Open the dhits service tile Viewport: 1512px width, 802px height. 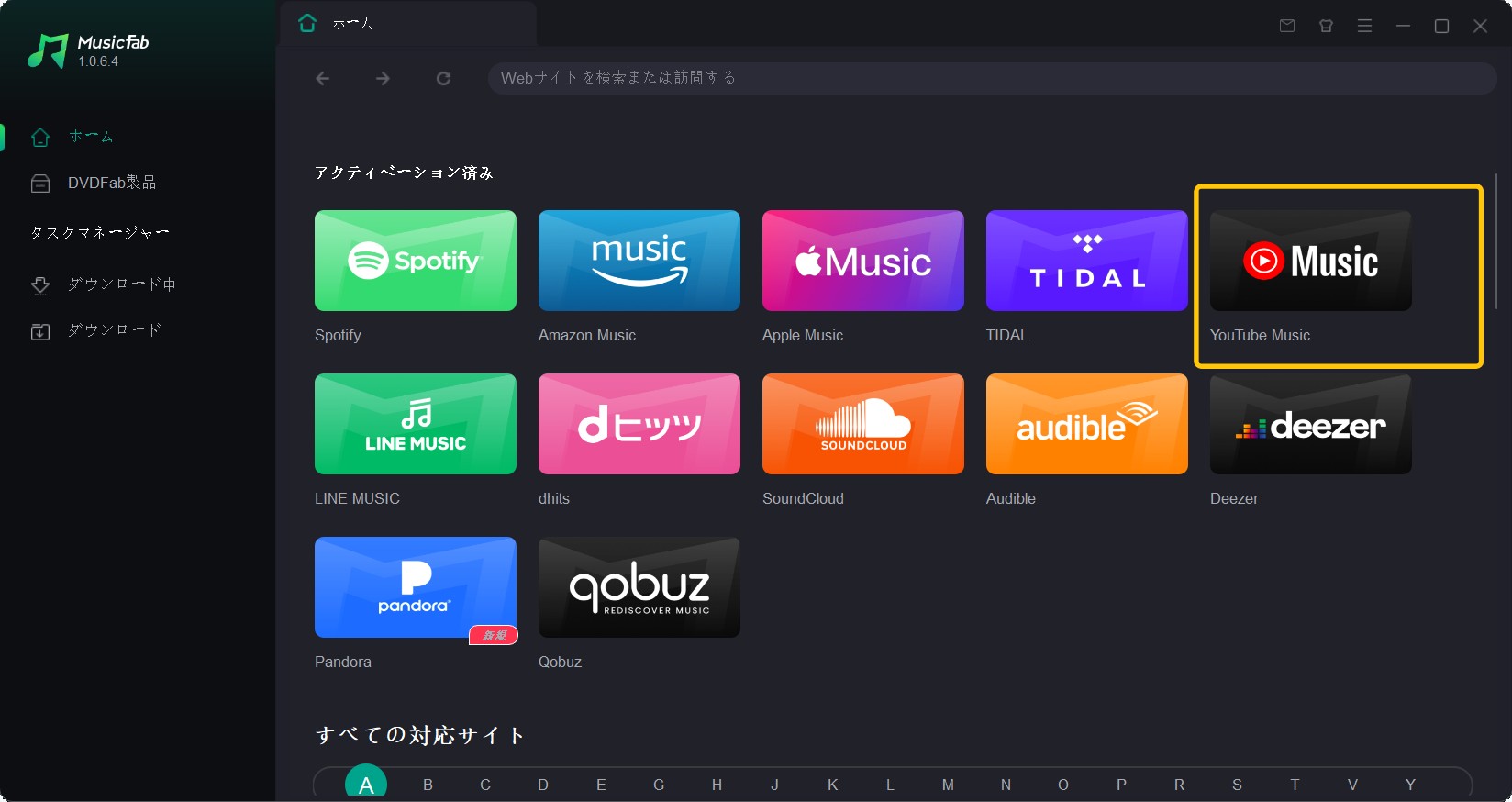tap(639, 424)
